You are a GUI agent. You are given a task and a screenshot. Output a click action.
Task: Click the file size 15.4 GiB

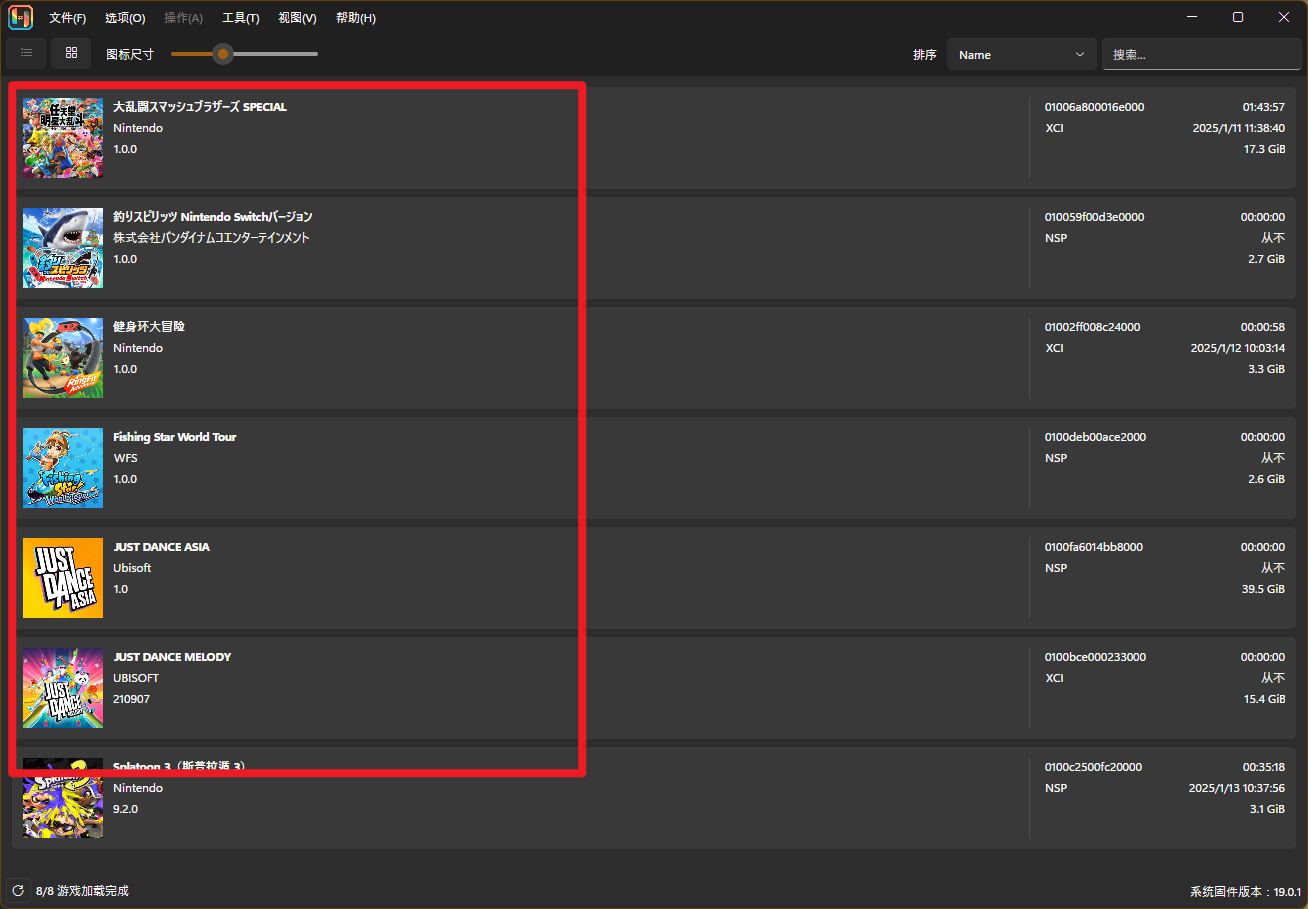[x=1264, y=699]
